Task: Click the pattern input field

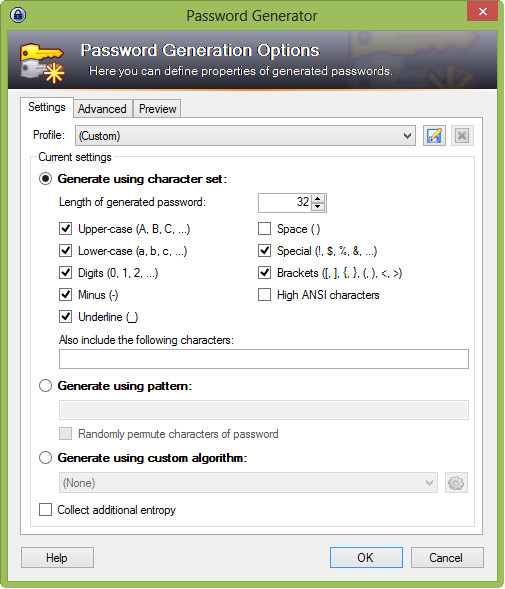Action: click(264, 410)
